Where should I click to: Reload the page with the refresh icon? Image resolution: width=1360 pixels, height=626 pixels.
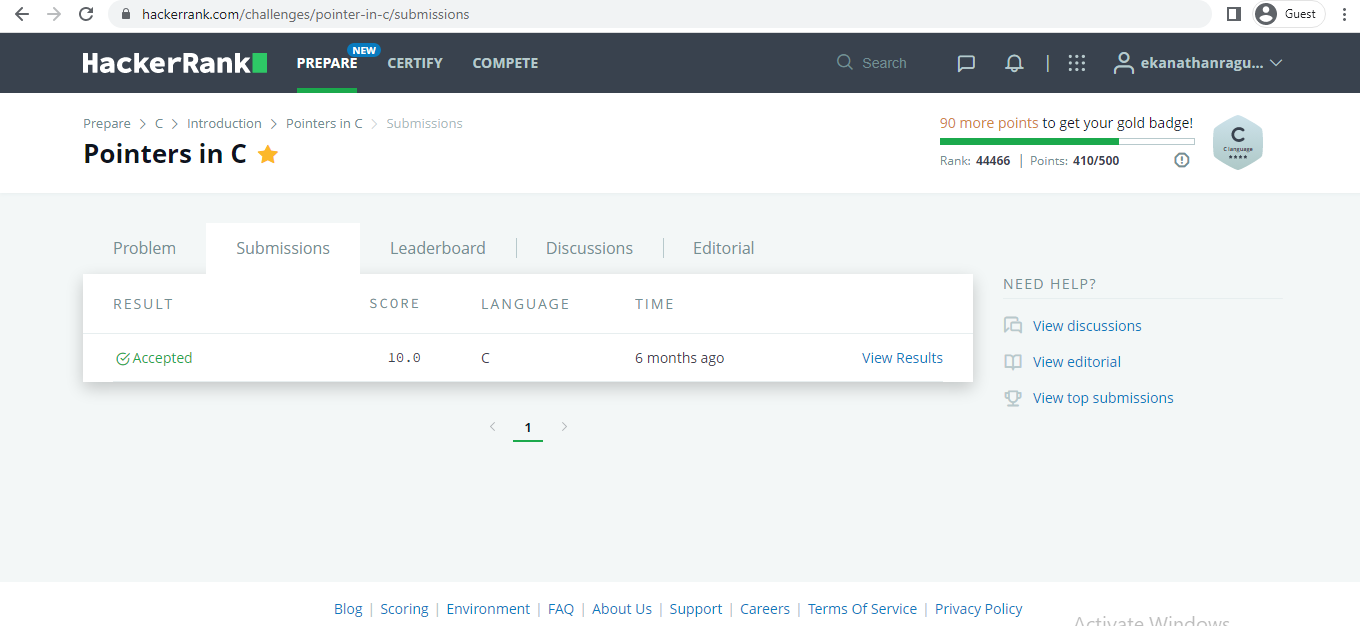(x=87, y=14)
